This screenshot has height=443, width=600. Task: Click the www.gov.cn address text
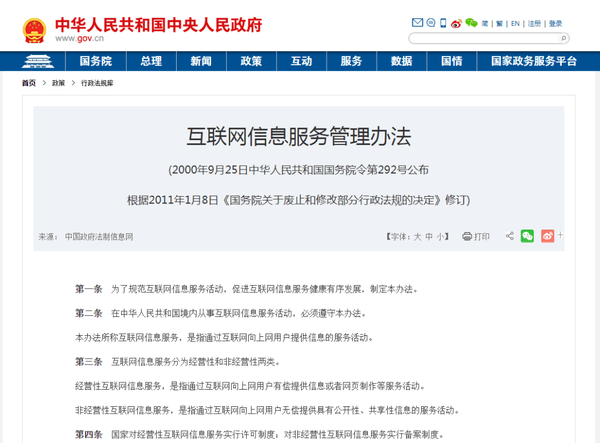pyautogui.click(x=79, y=39)
